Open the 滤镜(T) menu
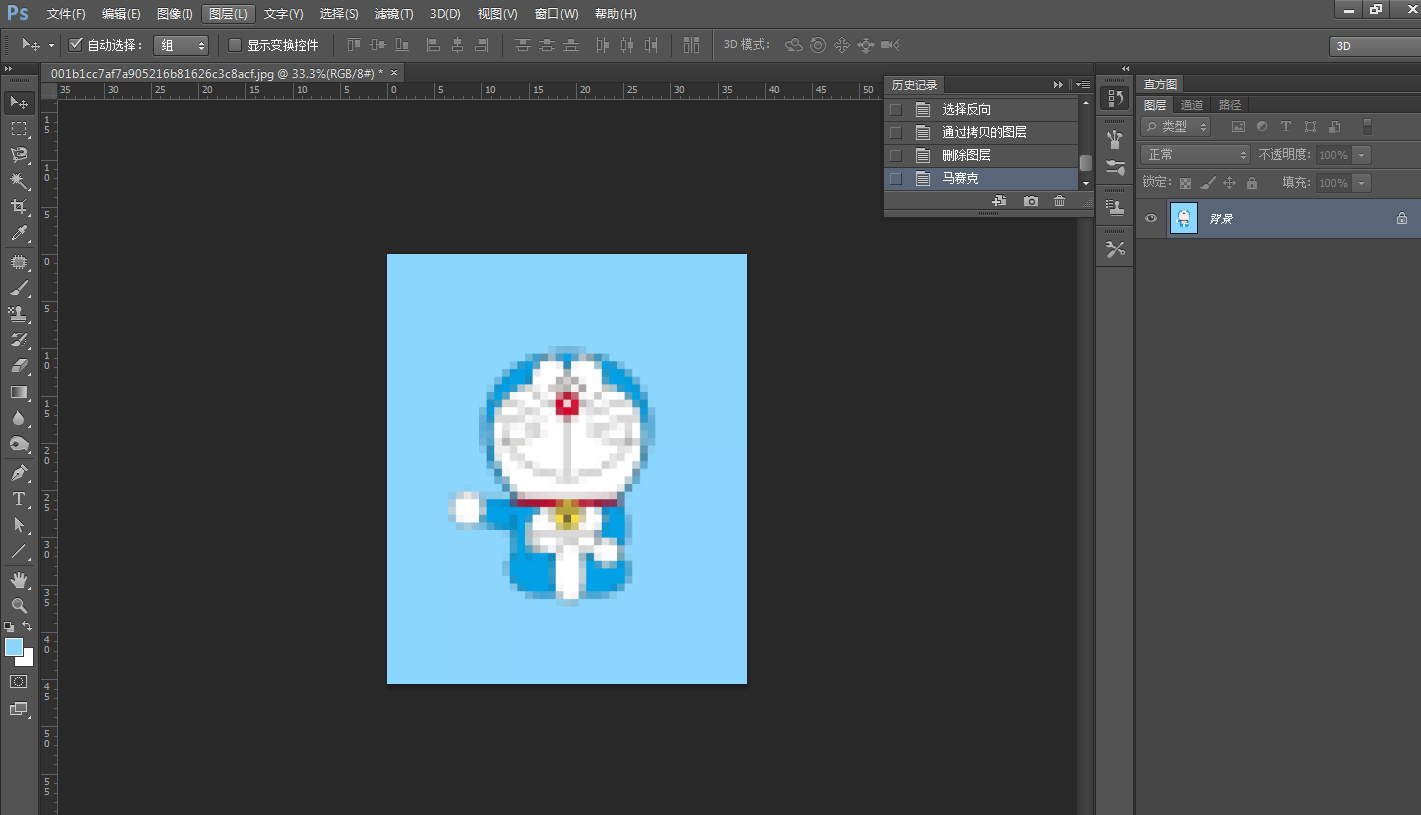Image resolution: width=1421 pixels, height=815 pixels. 394,14
